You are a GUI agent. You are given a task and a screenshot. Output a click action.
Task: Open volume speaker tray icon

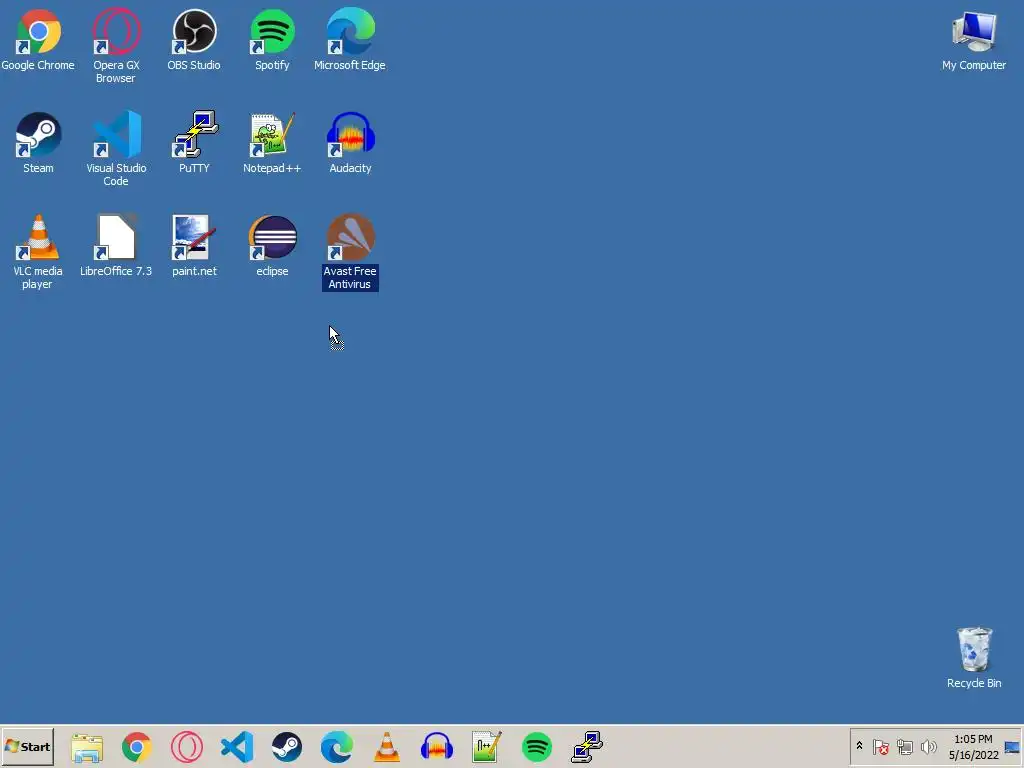coord(928,746)
